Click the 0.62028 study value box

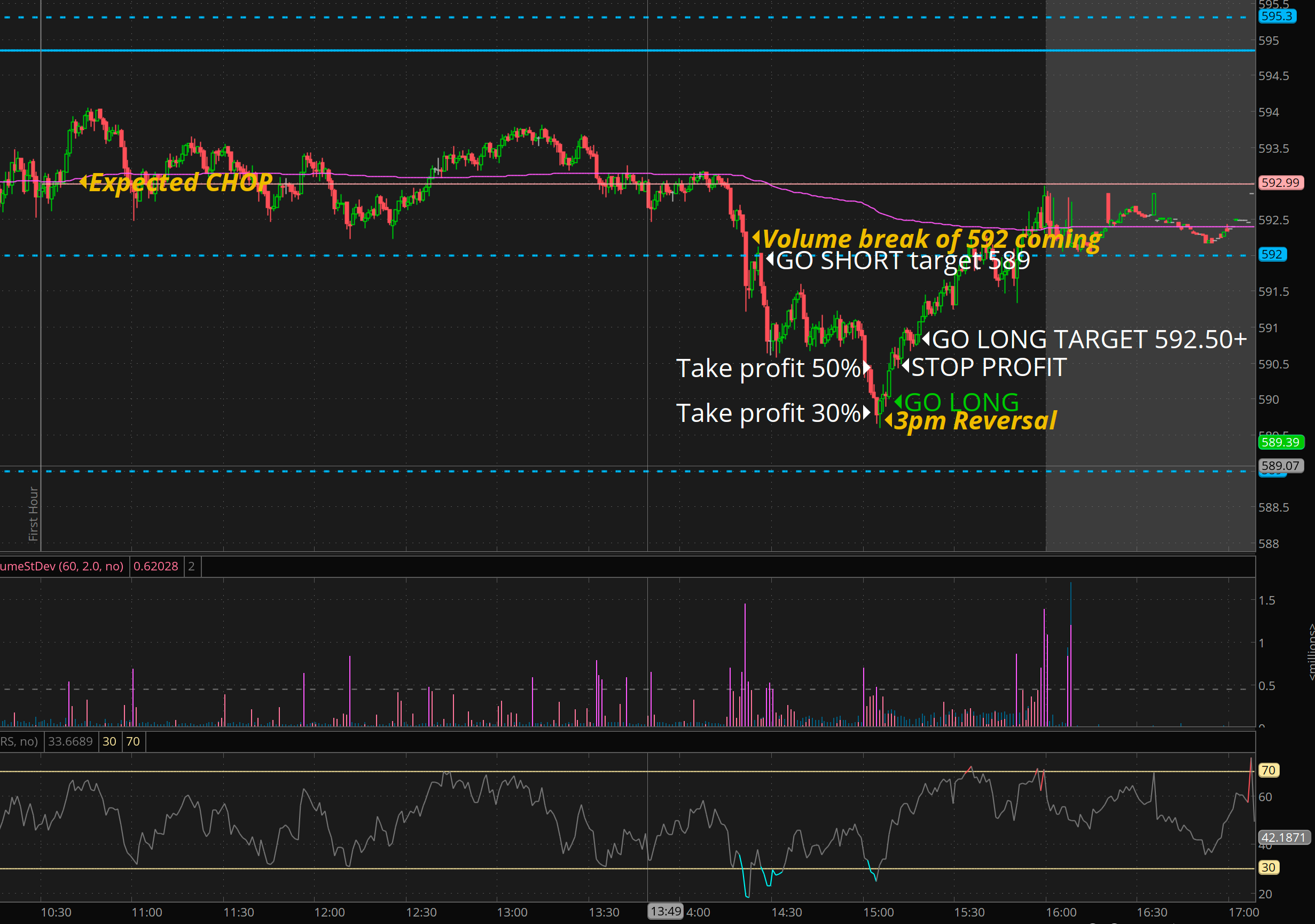(156, 566)
